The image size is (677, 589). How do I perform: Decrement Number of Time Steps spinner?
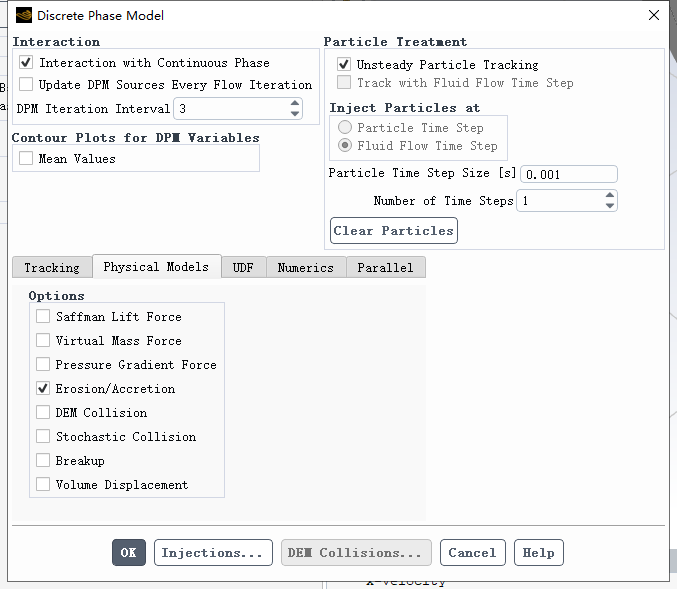pyautogui.click(x=610, y=206)
